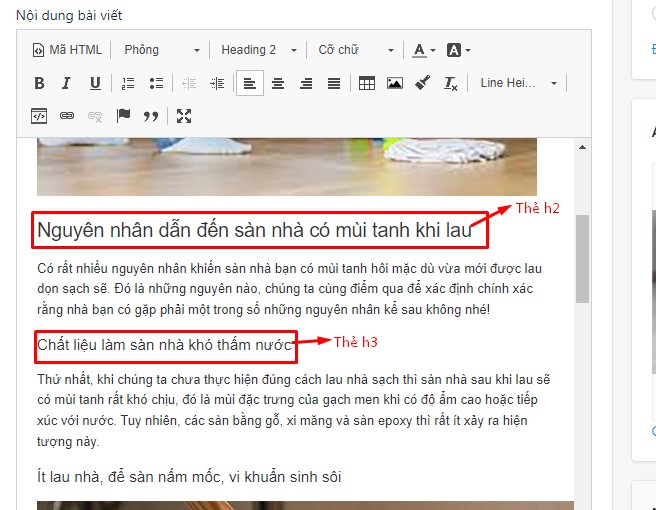The image size is (656, 510).
Task: Open Mã HTML source view
Action: coord(67,50)
